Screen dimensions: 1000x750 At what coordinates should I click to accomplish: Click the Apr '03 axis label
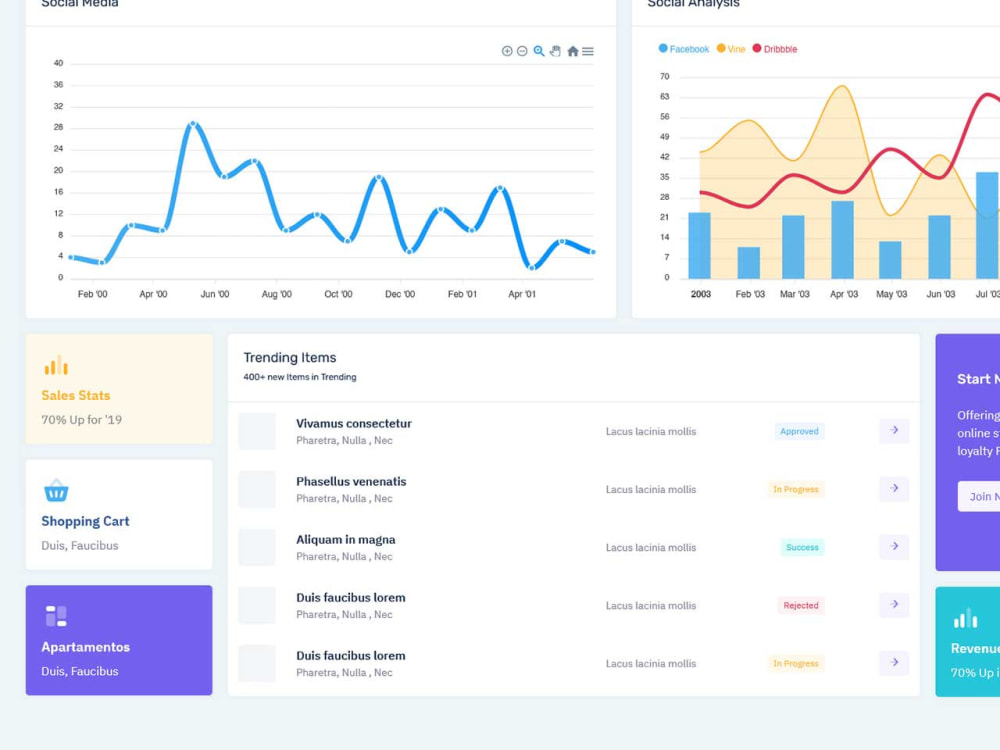[844, 294]
